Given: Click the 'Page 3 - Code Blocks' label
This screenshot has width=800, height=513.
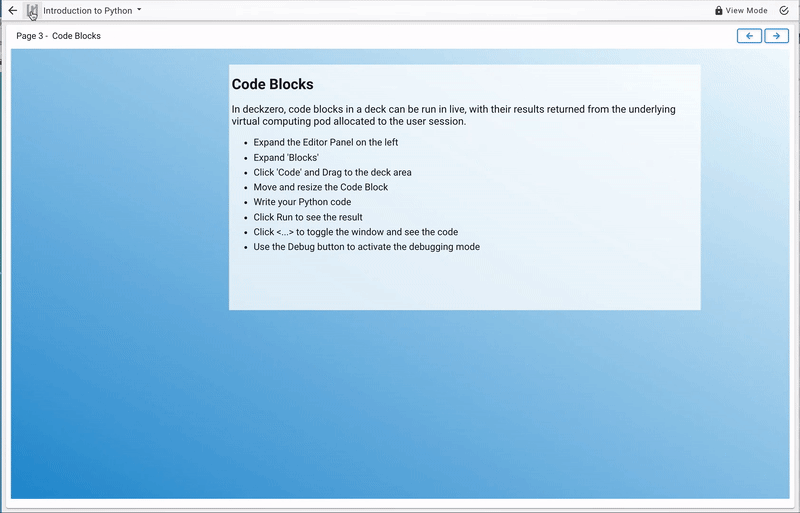Looking at the screenshot, I should (x=58, y=36).
